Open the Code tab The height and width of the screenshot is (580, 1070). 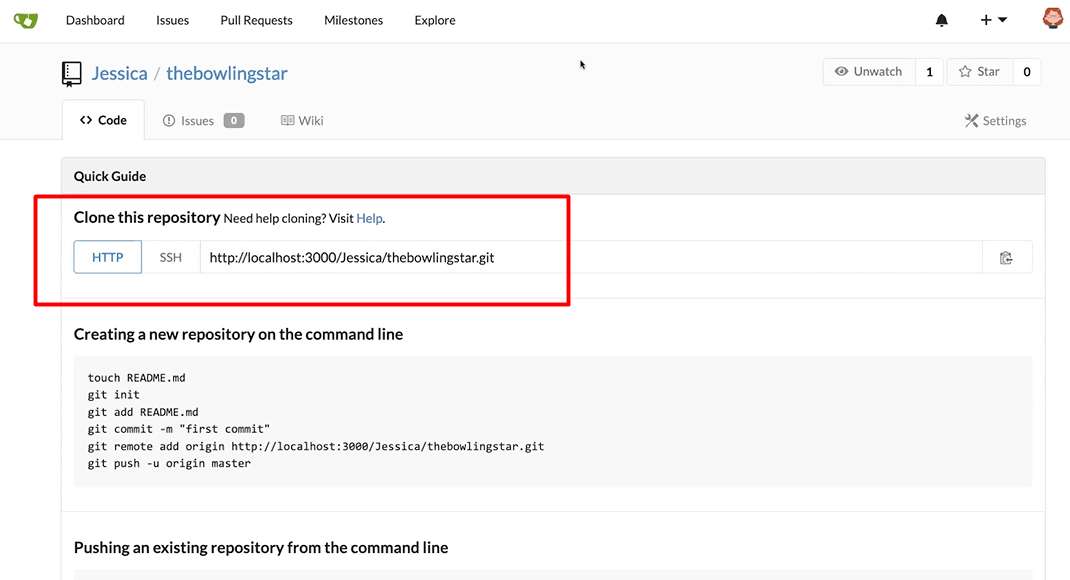coord(103,120)
